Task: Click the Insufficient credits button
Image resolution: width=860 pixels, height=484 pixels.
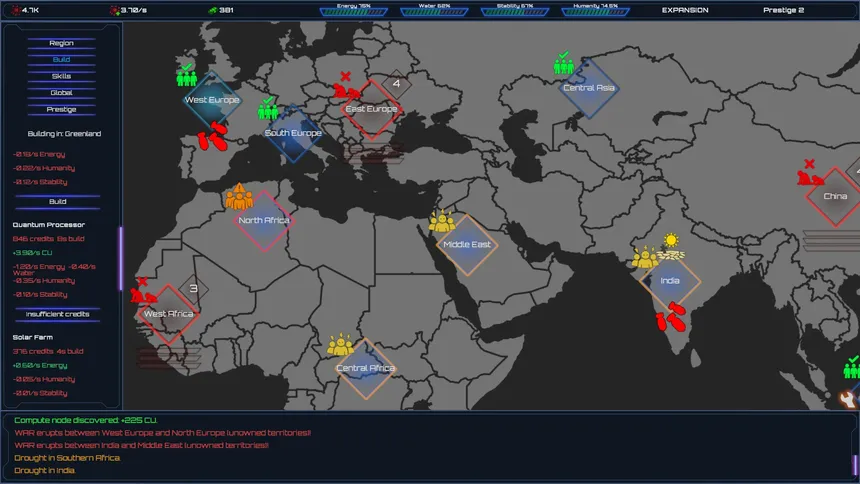Action: [x=58, y=314]
